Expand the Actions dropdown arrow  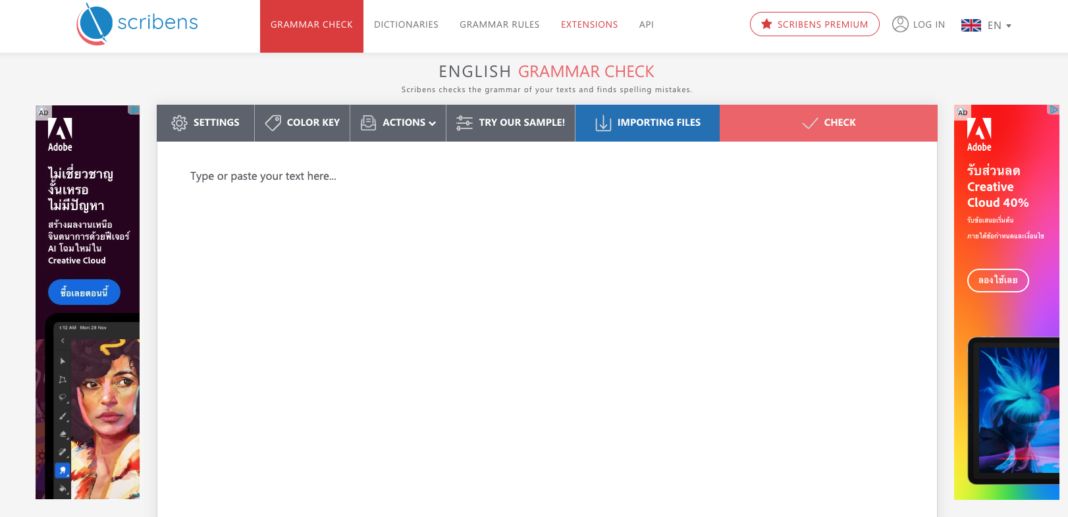coord(433,123)
